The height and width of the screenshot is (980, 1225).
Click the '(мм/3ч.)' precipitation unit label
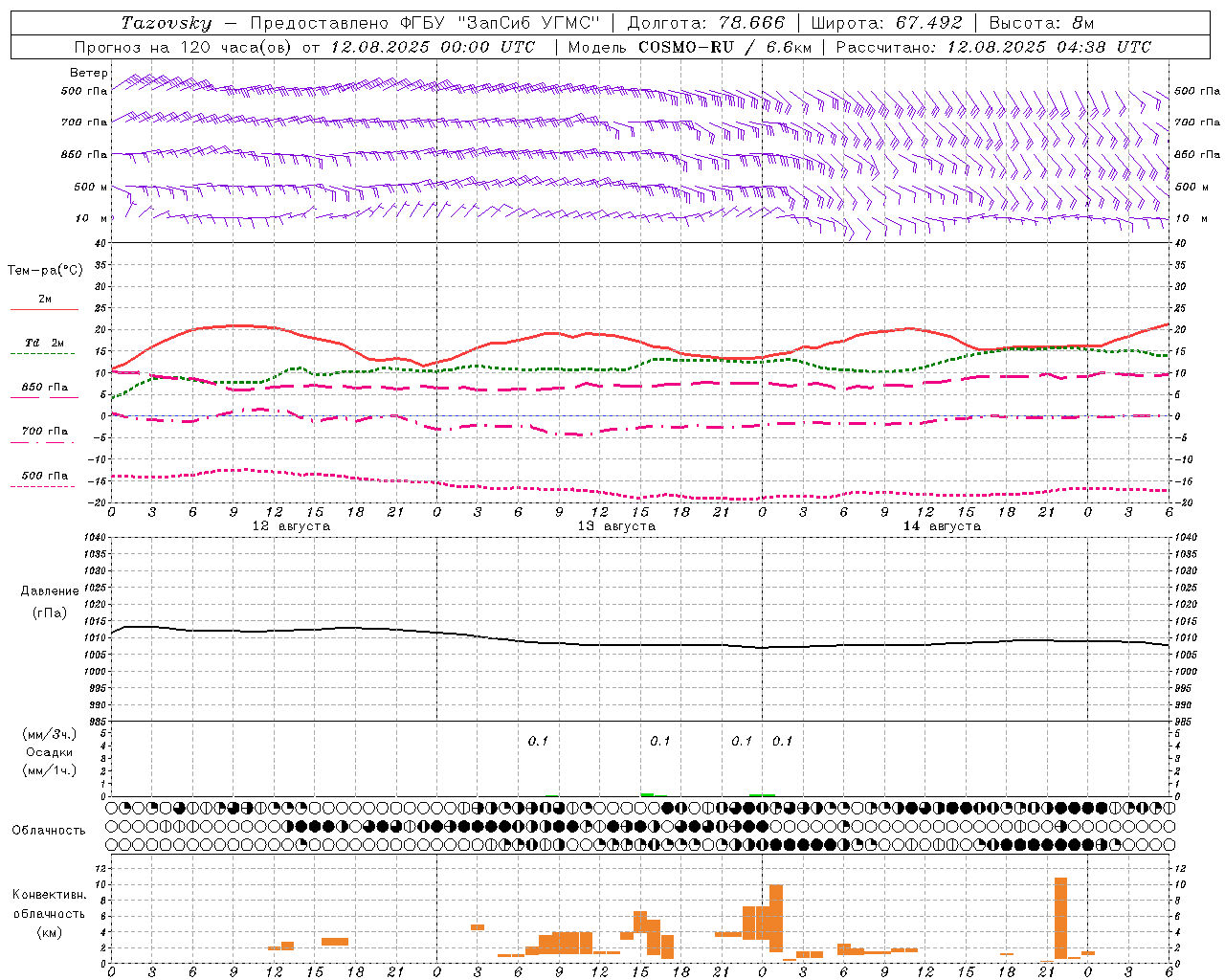pos(49,735)
